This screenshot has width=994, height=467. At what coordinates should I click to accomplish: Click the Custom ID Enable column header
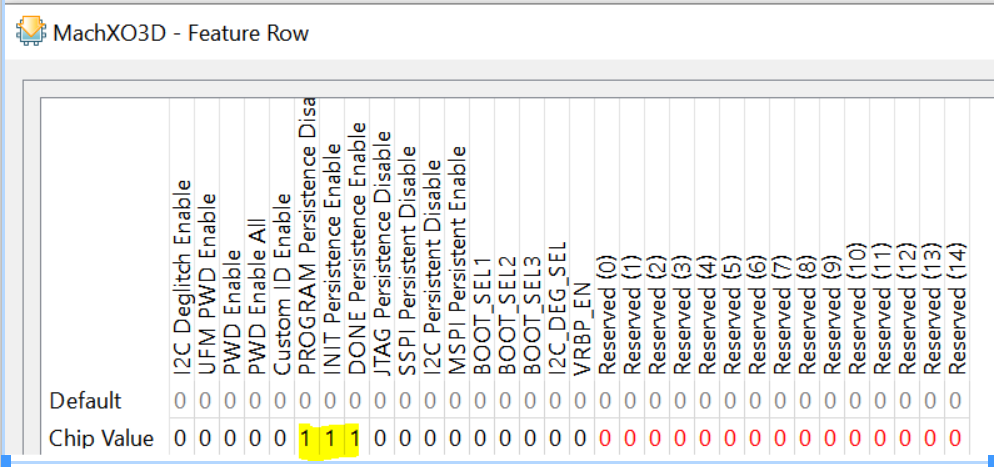point(281,286)
